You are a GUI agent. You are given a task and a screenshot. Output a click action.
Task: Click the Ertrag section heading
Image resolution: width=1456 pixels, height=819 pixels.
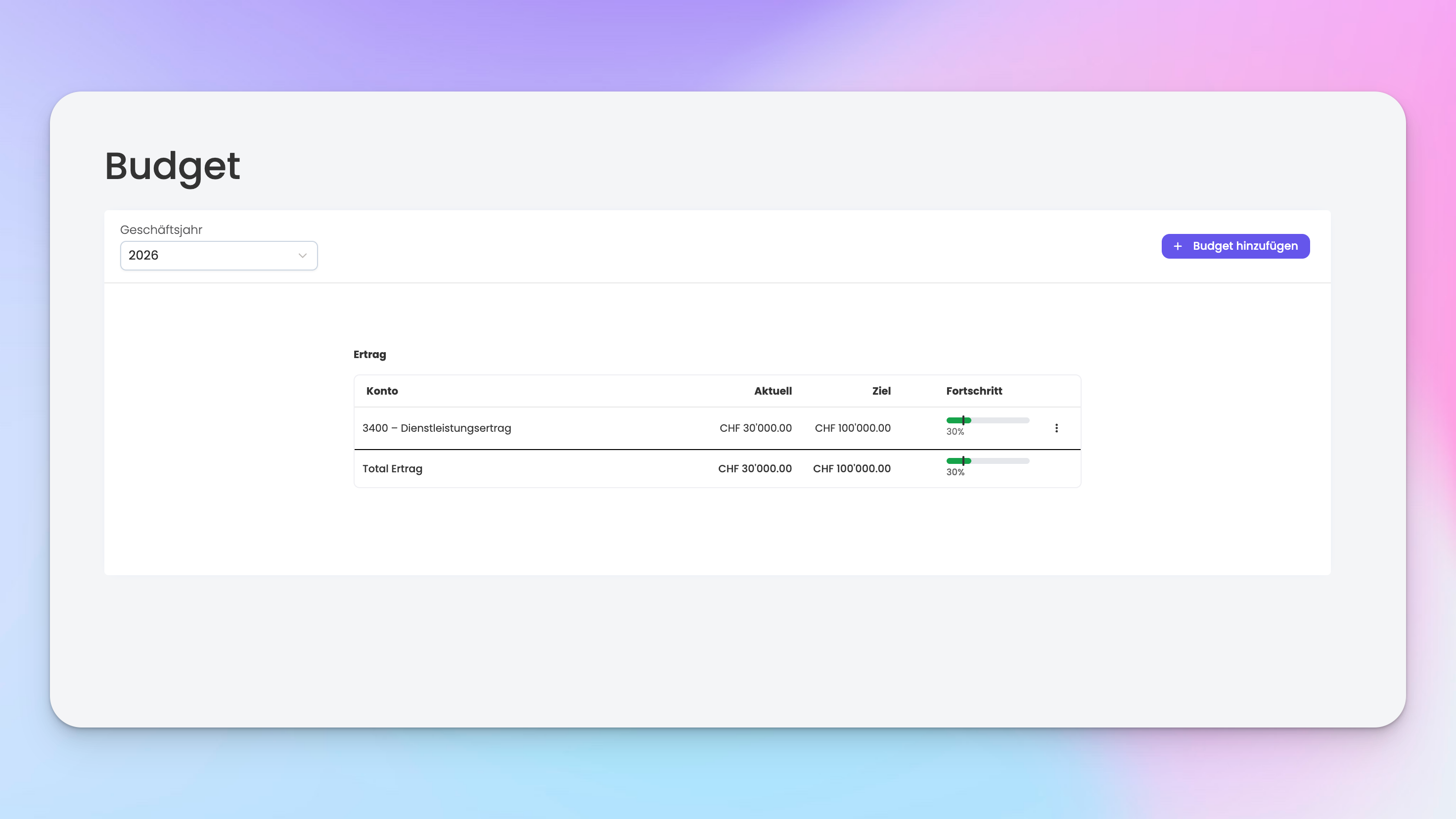tap(369, 355)
